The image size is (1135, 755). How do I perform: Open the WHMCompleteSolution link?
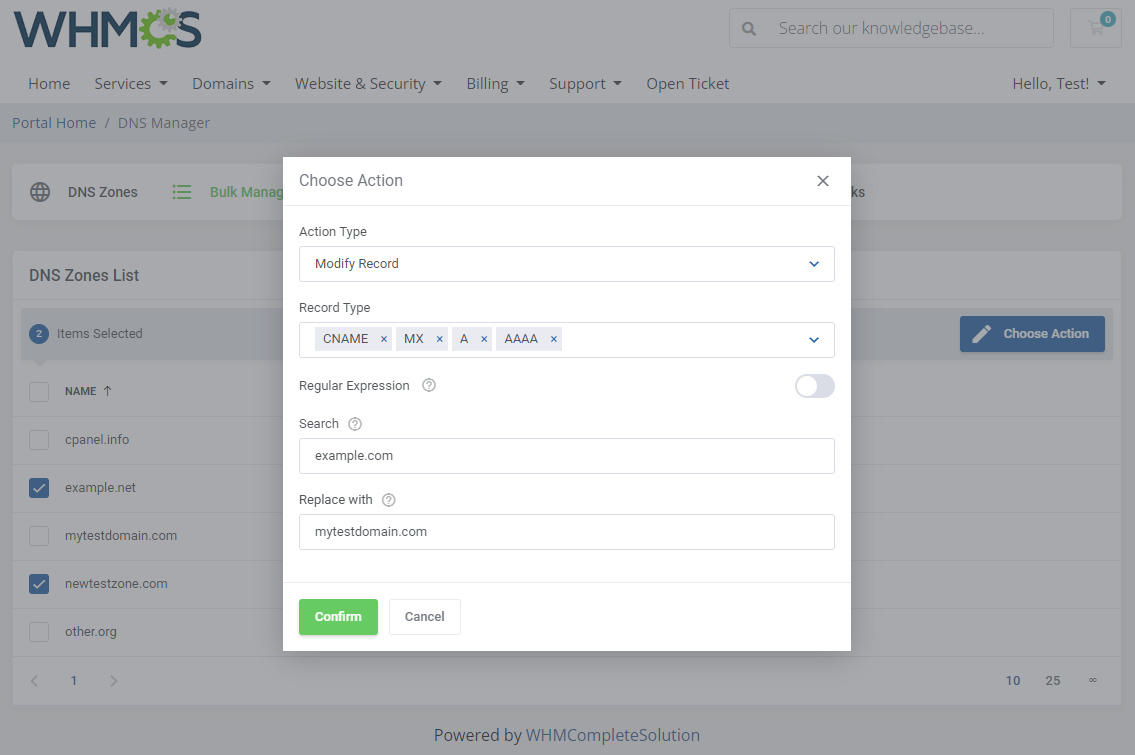click(613, 734)
